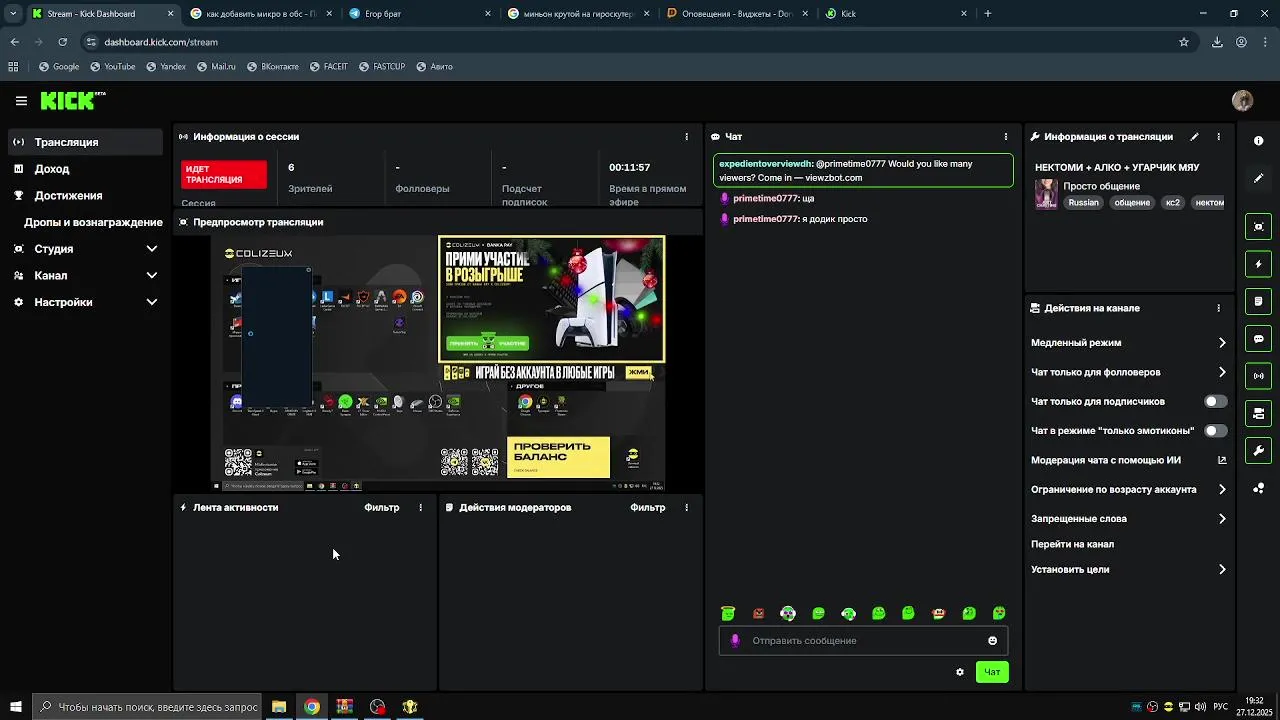The height and width of the screenshot is (720, 1280).
Task: Open Запрещенные слова settings
Action: [1128, 519]
